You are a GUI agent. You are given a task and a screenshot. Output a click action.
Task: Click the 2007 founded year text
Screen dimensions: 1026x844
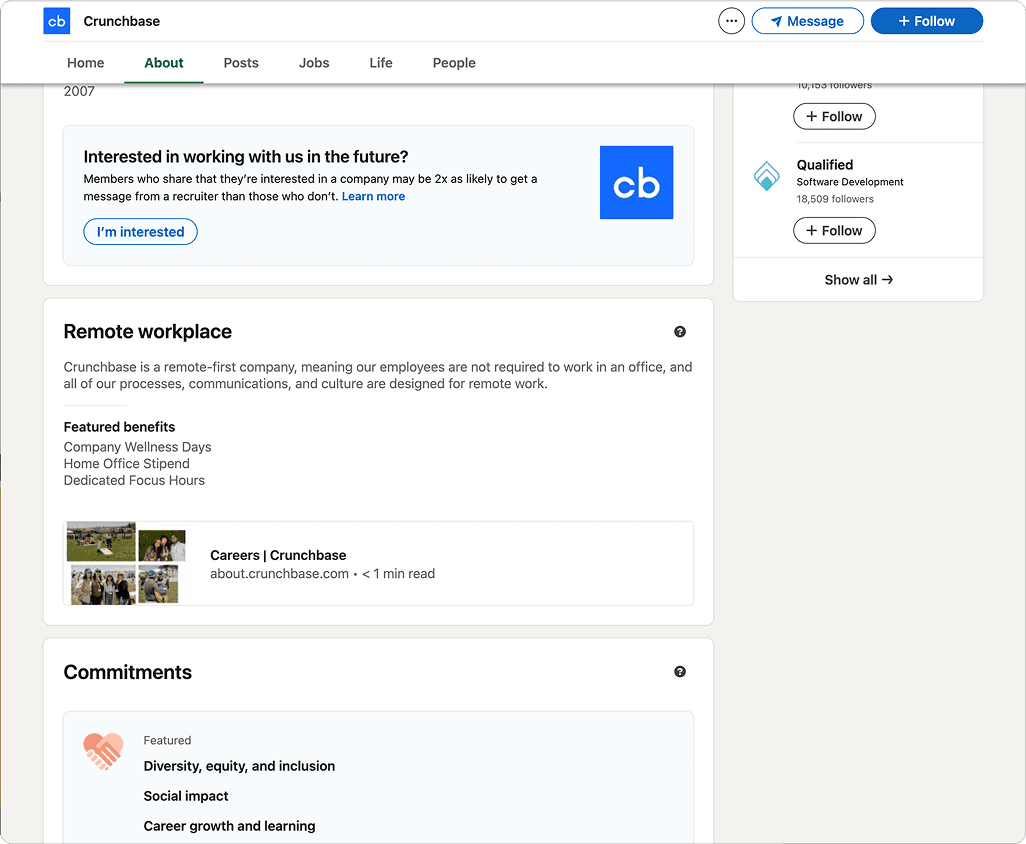point(79,91)
